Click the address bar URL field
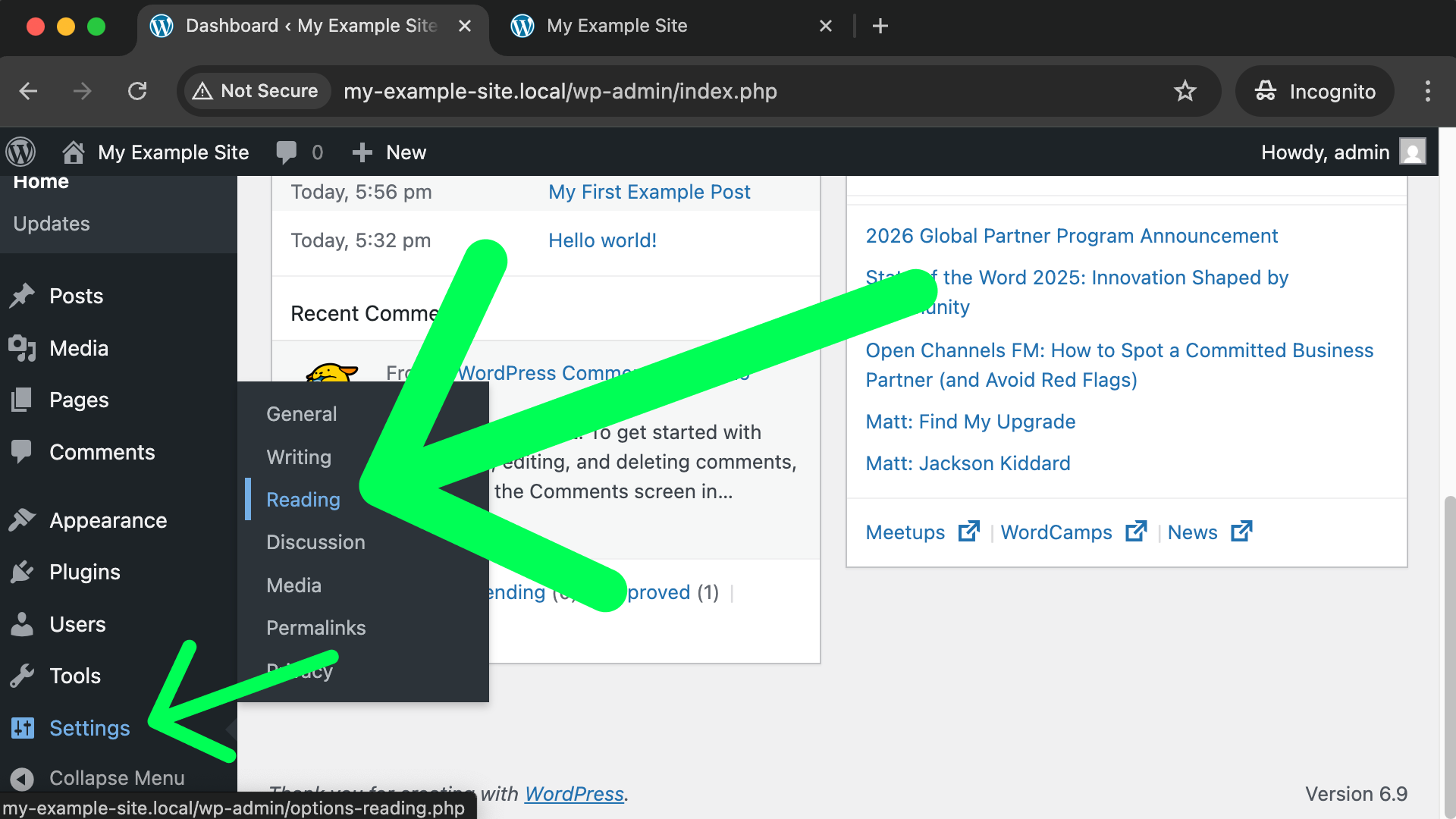 [x=560, y=91]
